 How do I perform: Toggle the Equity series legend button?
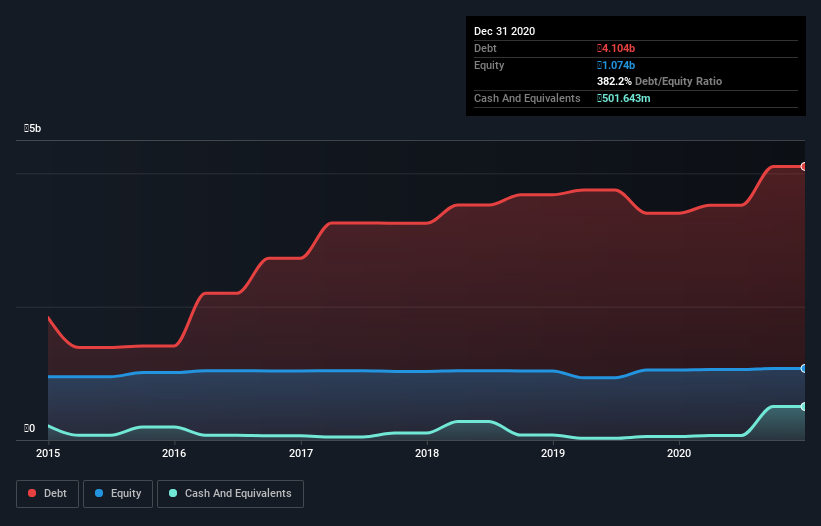click(118, 494)
